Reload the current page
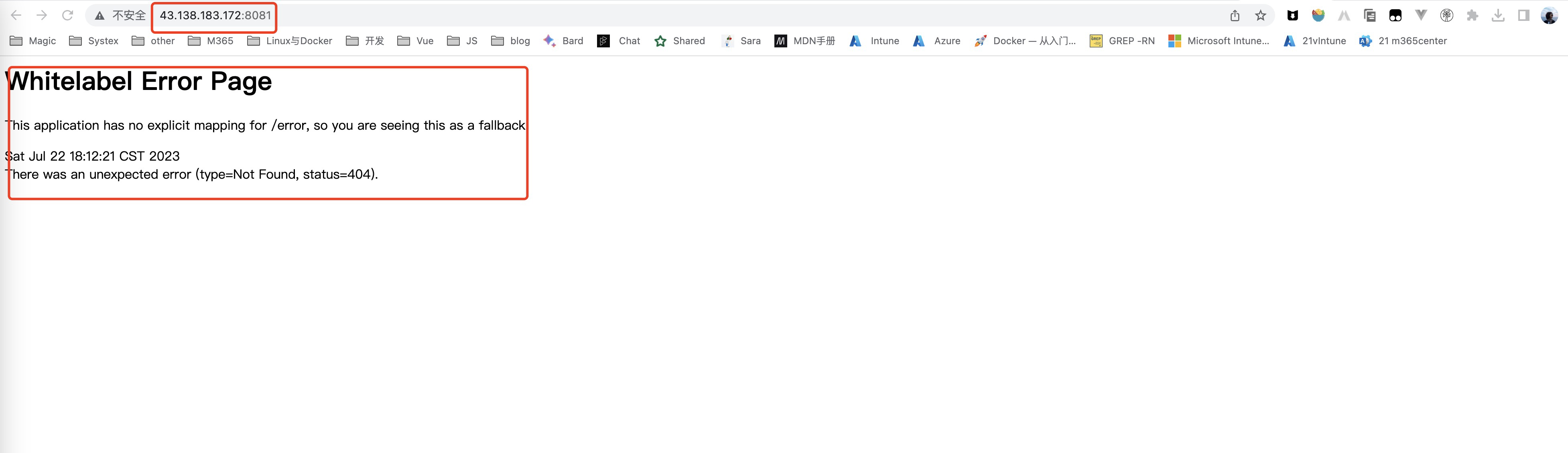The height and width of the screenshot is (453, 1568). point(67,15)
